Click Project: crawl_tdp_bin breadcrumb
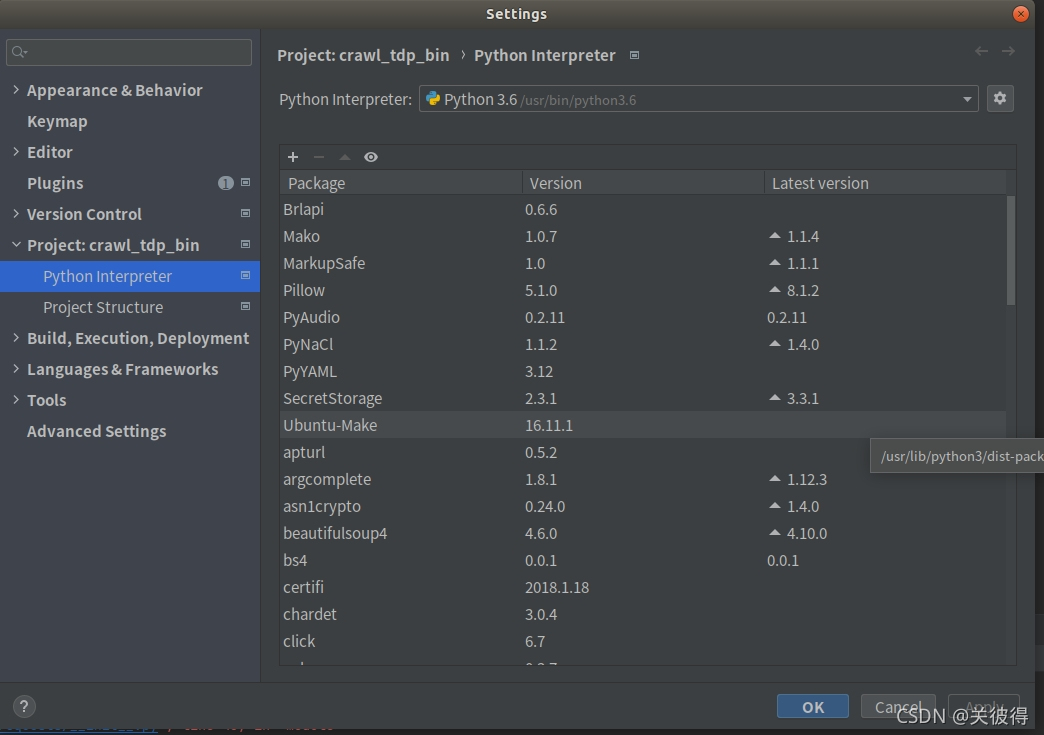 [x=363, y=55]
